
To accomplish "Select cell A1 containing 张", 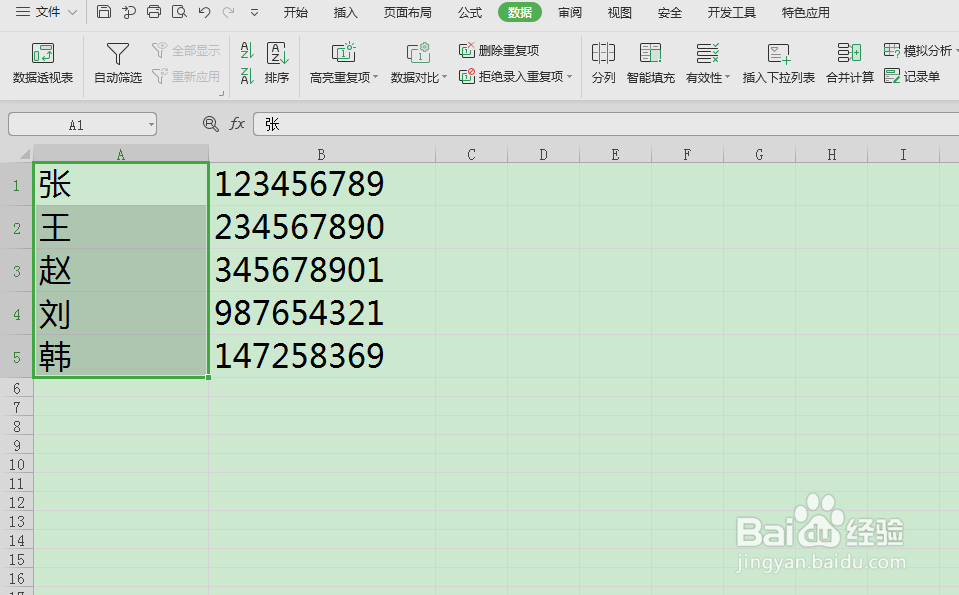I will [x=121, y=184].
